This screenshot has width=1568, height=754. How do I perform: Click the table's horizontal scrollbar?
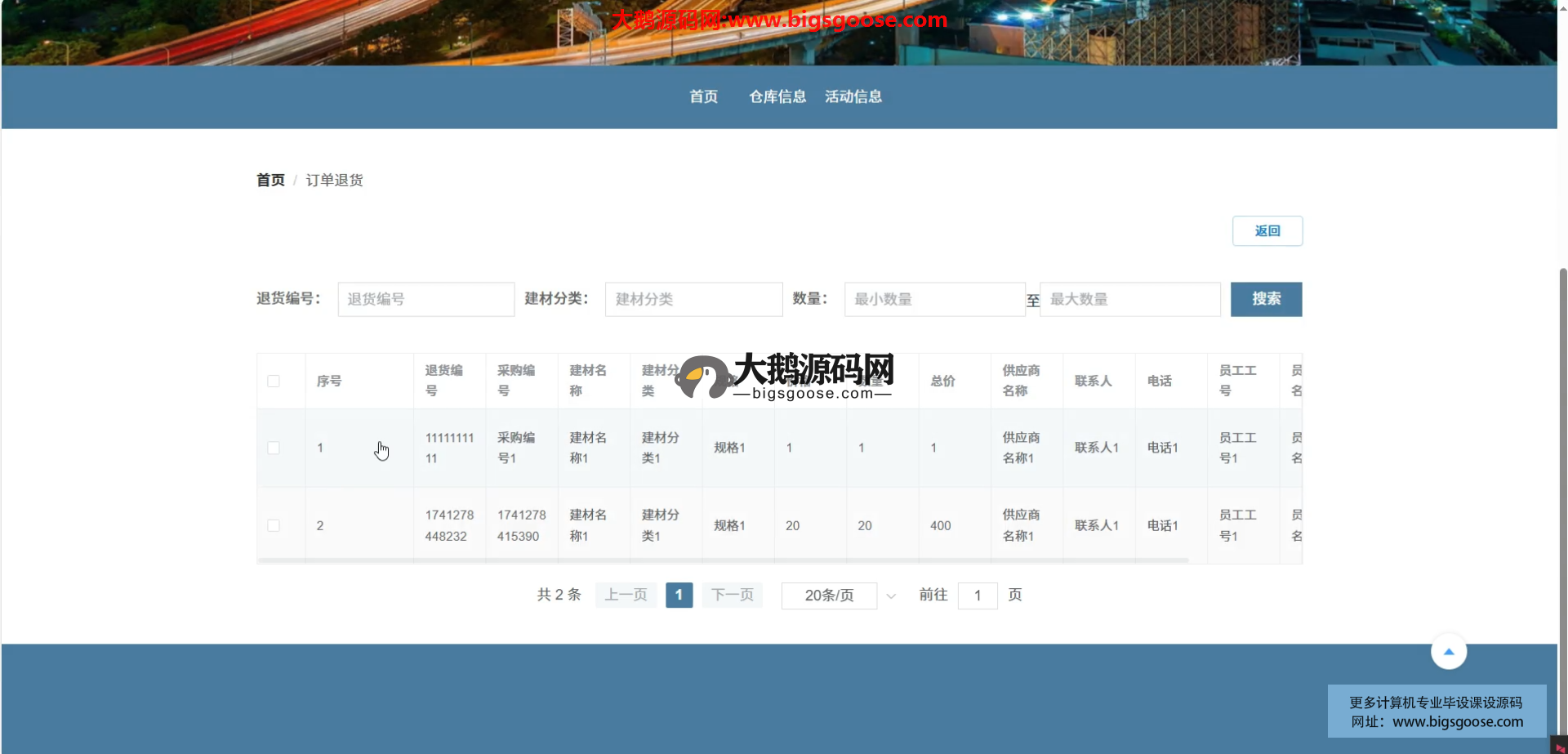tap(723, 560)
